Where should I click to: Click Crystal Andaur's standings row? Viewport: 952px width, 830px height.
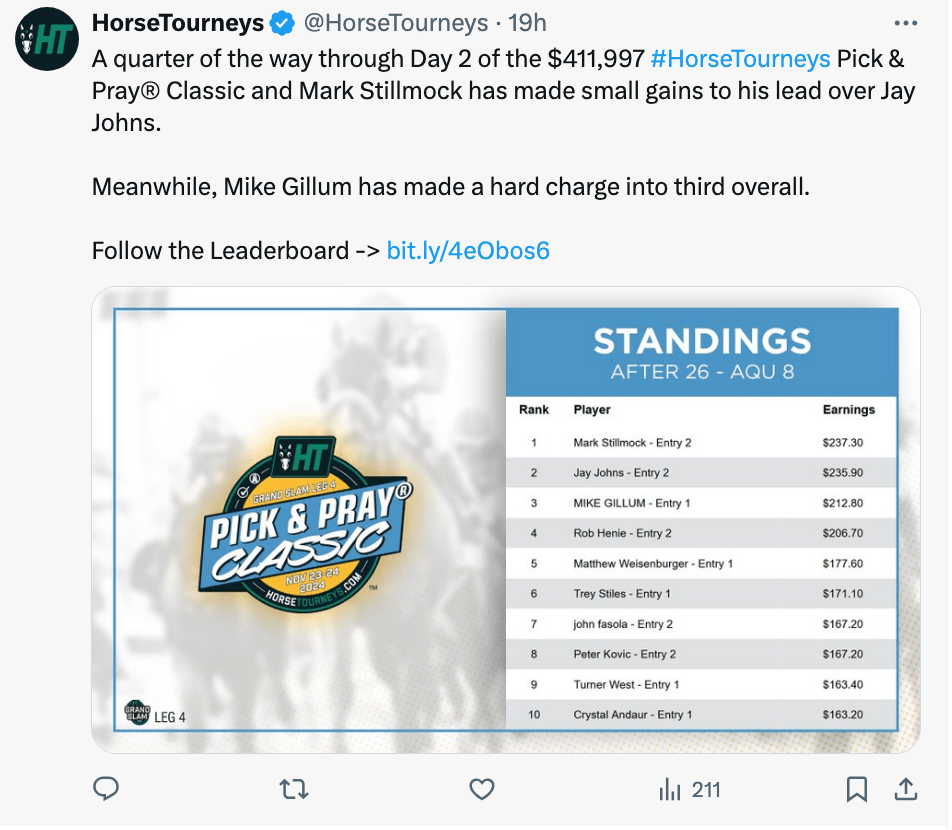(x=701, y=714)
